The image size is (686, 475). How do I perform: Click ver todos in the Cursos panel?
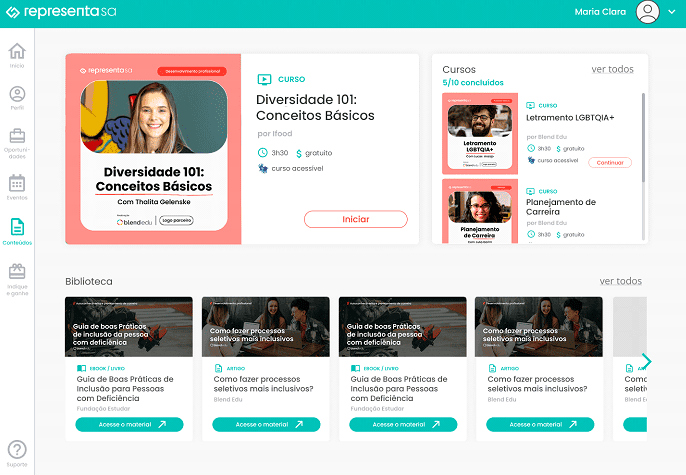click(612, 69)
